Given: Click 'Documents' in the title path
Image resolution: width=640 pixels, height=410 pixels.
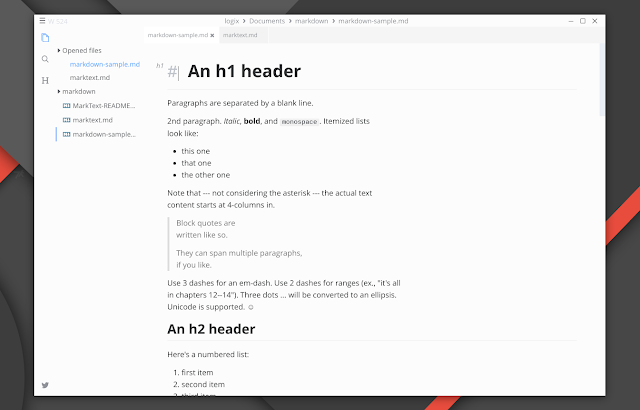Looking at the screenshot, I should pos(267,21).
